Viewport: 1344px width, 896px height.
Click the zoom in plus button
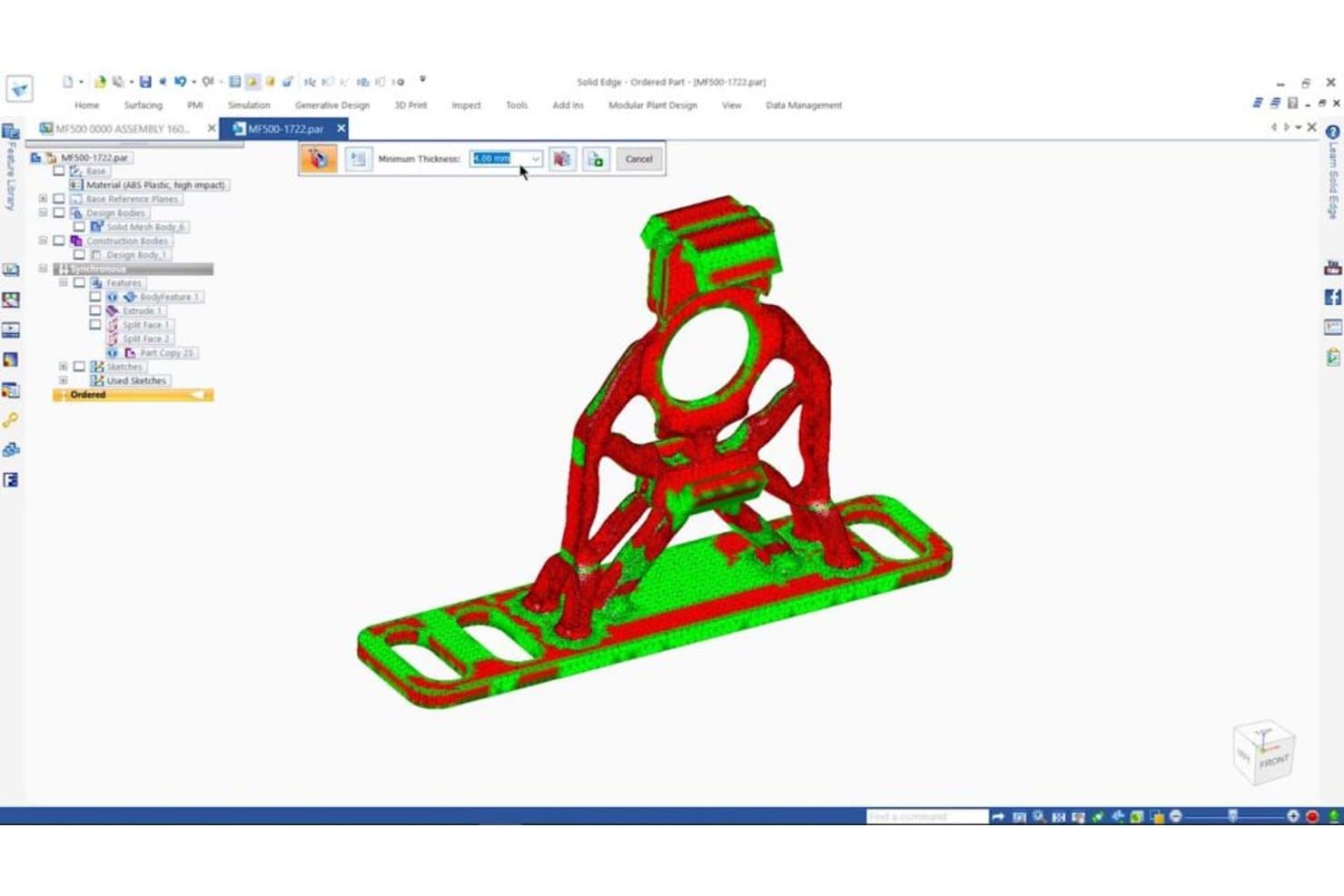click(1293, 817)
